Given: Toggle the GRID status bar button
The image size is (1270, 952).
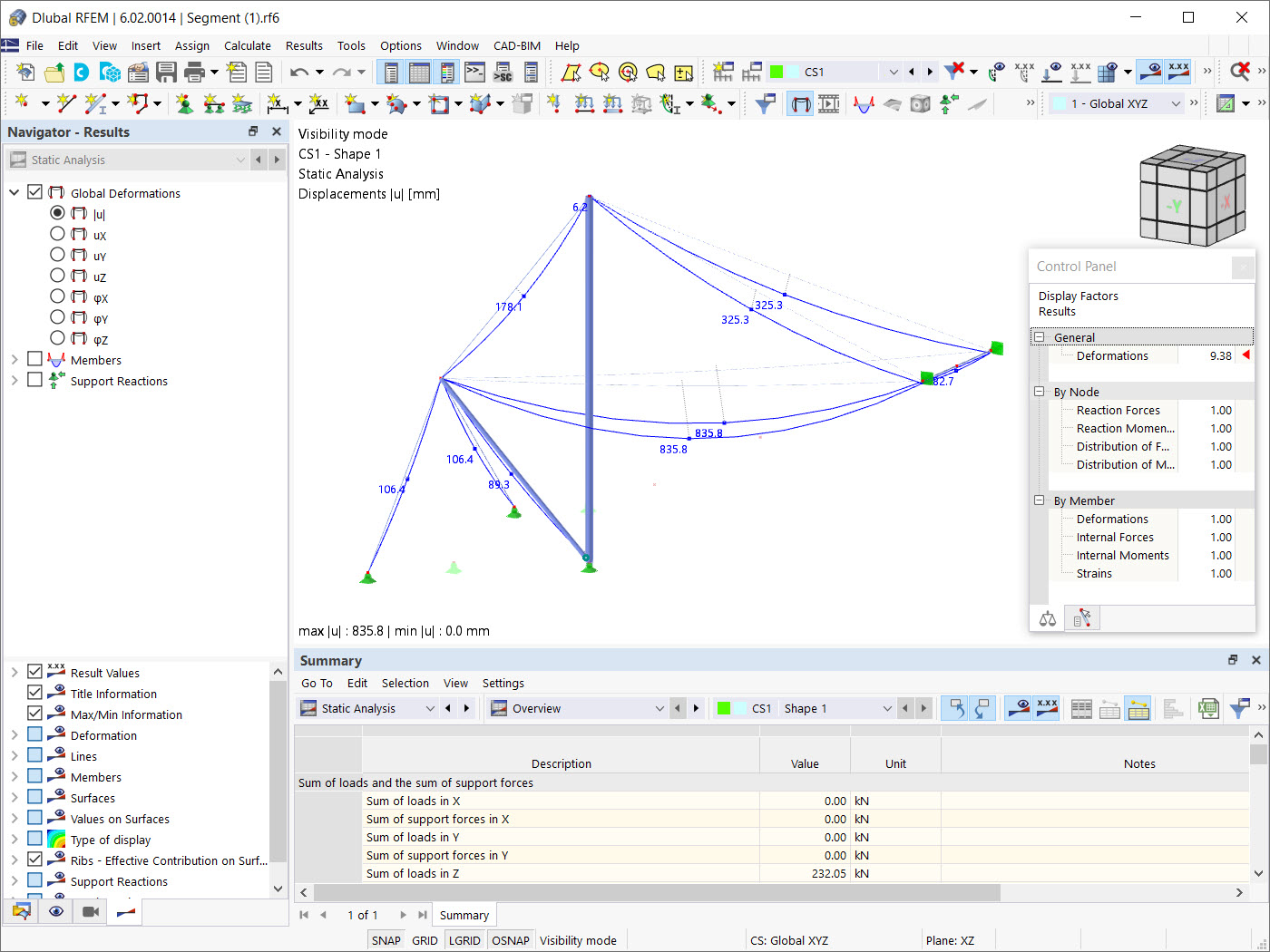Looking at the screenshot, I should pyautogui.click(x=425, y=940).
